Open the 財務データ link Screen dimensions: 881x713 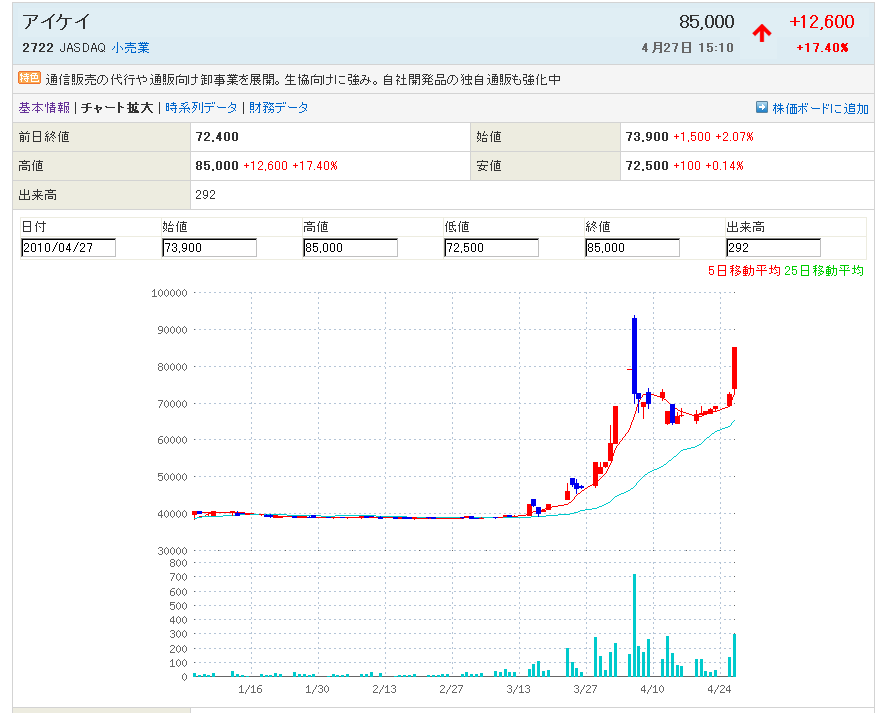click(279, 108)
